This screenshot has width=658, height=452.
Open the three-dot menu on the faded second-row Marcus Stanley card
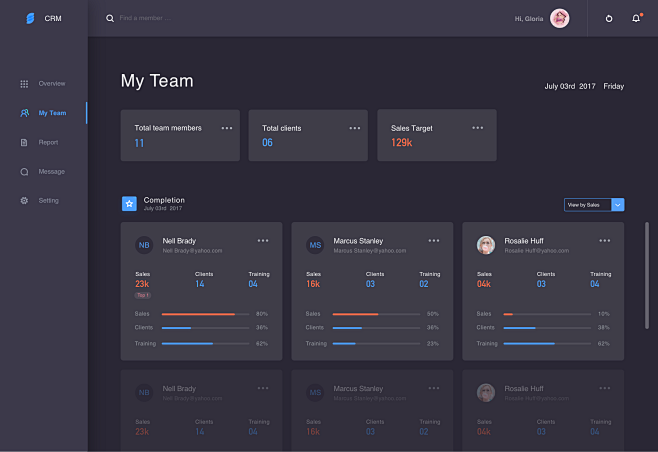[434, 388]
